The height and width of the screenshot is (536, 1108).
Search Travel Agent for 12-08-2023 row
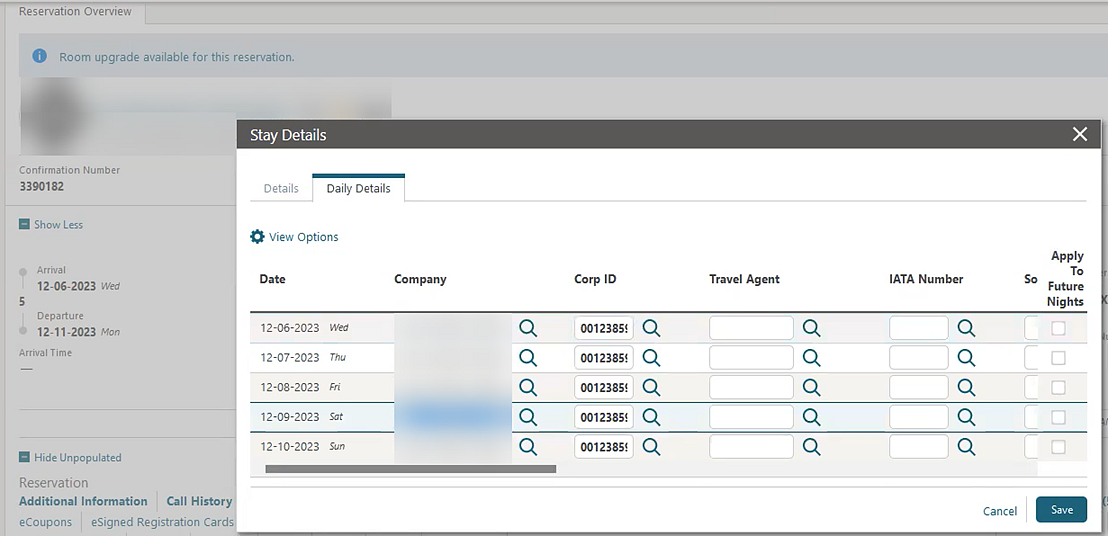coord(811,387)
